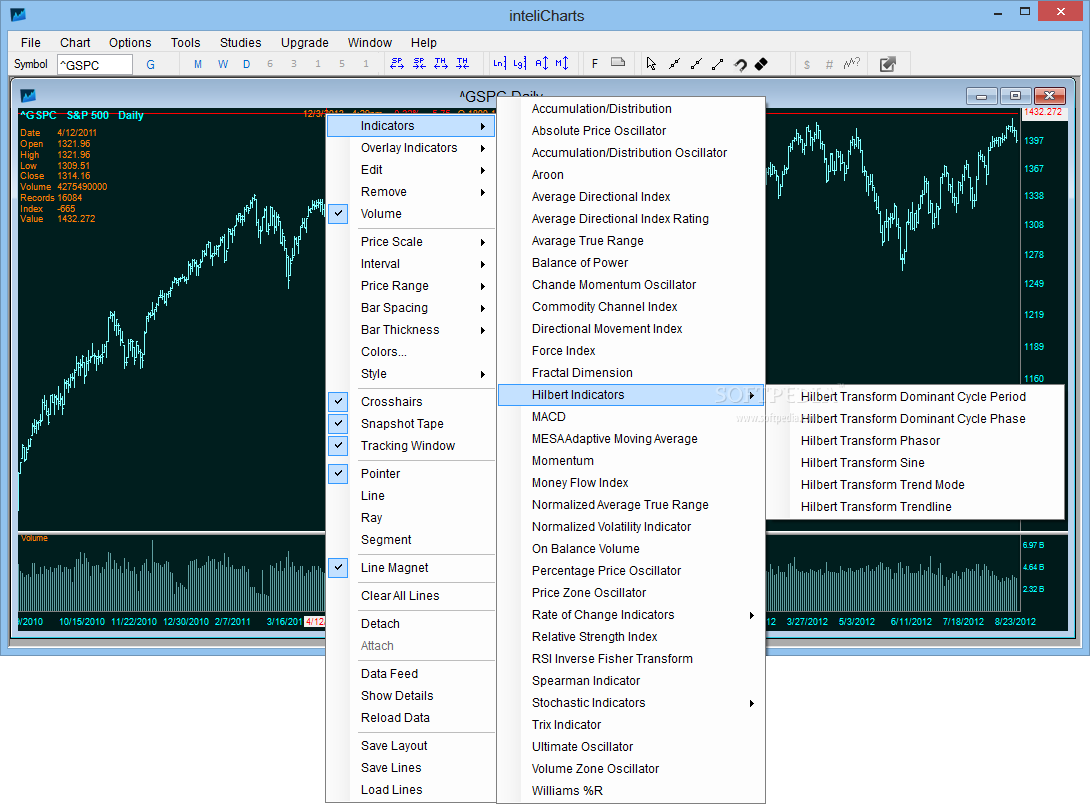Click into the Symbol input field
Screen dimensions: 1090x804
pyautogui.click(x=95, y=65)
